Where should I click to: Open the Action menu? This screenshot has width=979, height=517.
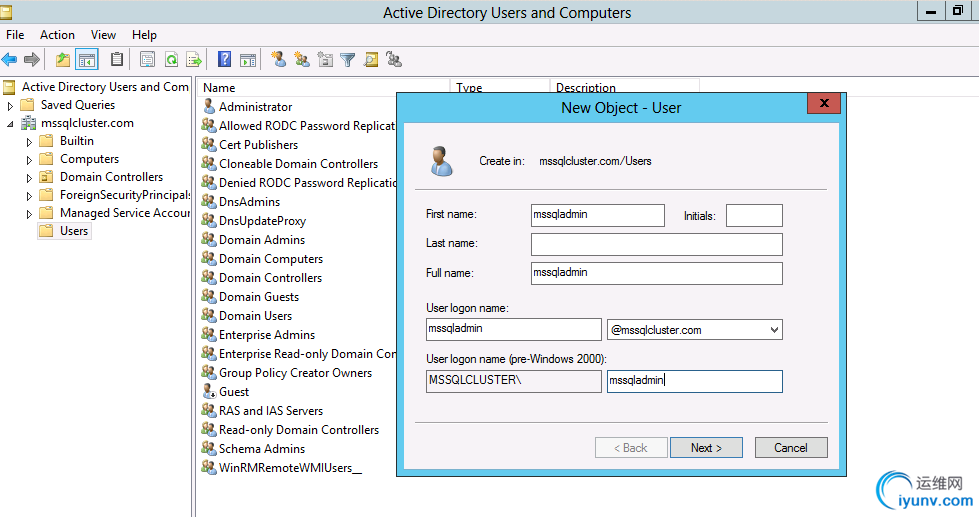click(x=57, y=35)
